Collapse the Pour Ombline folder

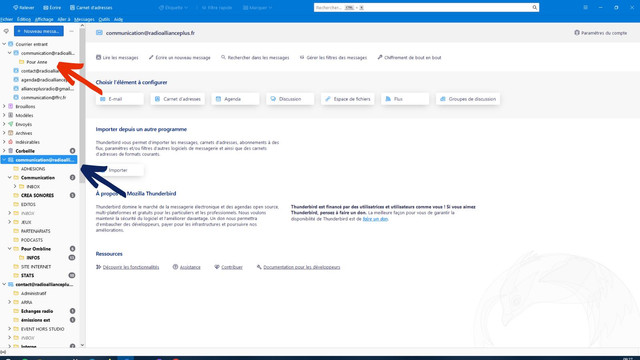[x=9, y=249]
